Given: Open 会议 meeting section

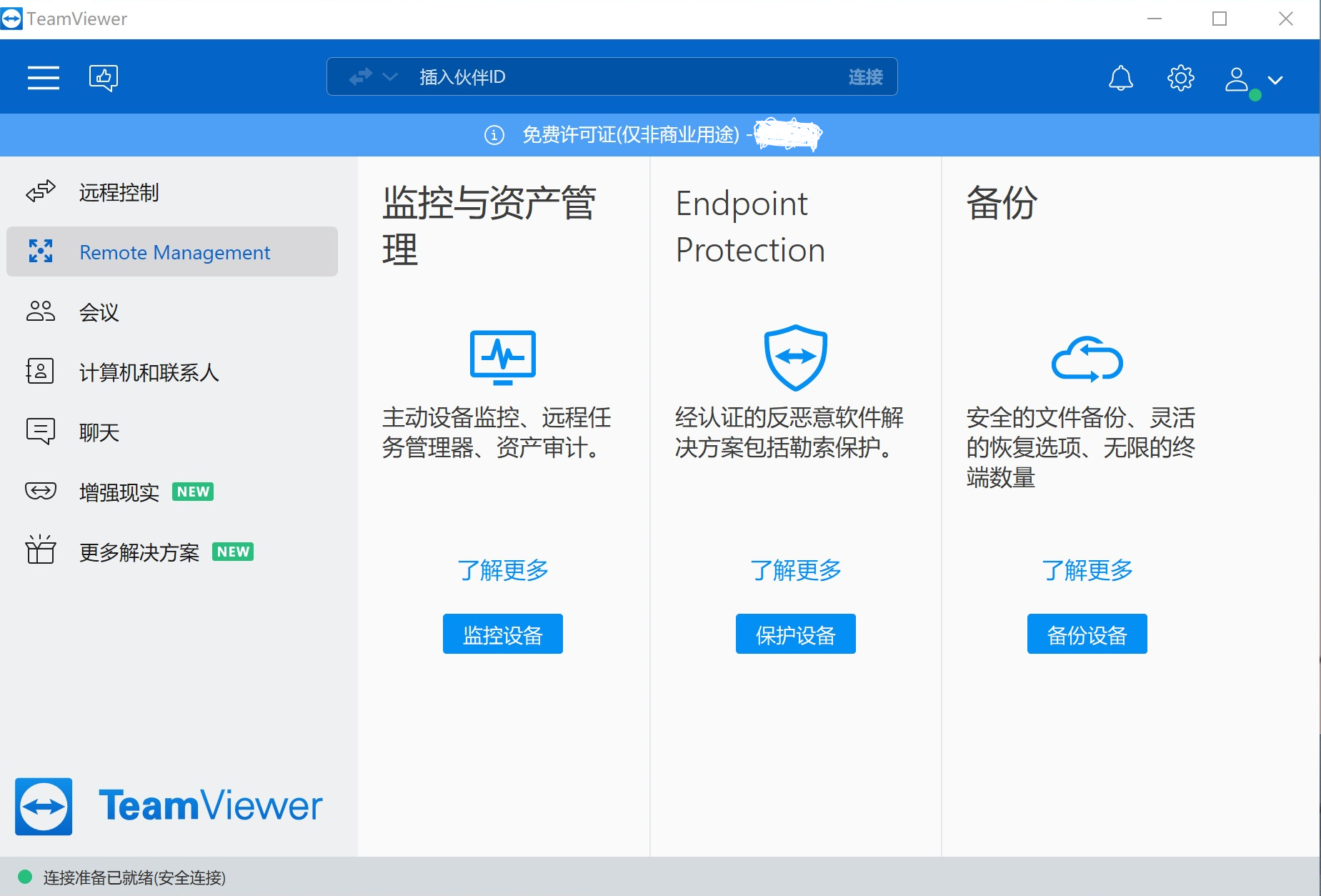Looking at the screenshot, I should click(x=171, y=312).
